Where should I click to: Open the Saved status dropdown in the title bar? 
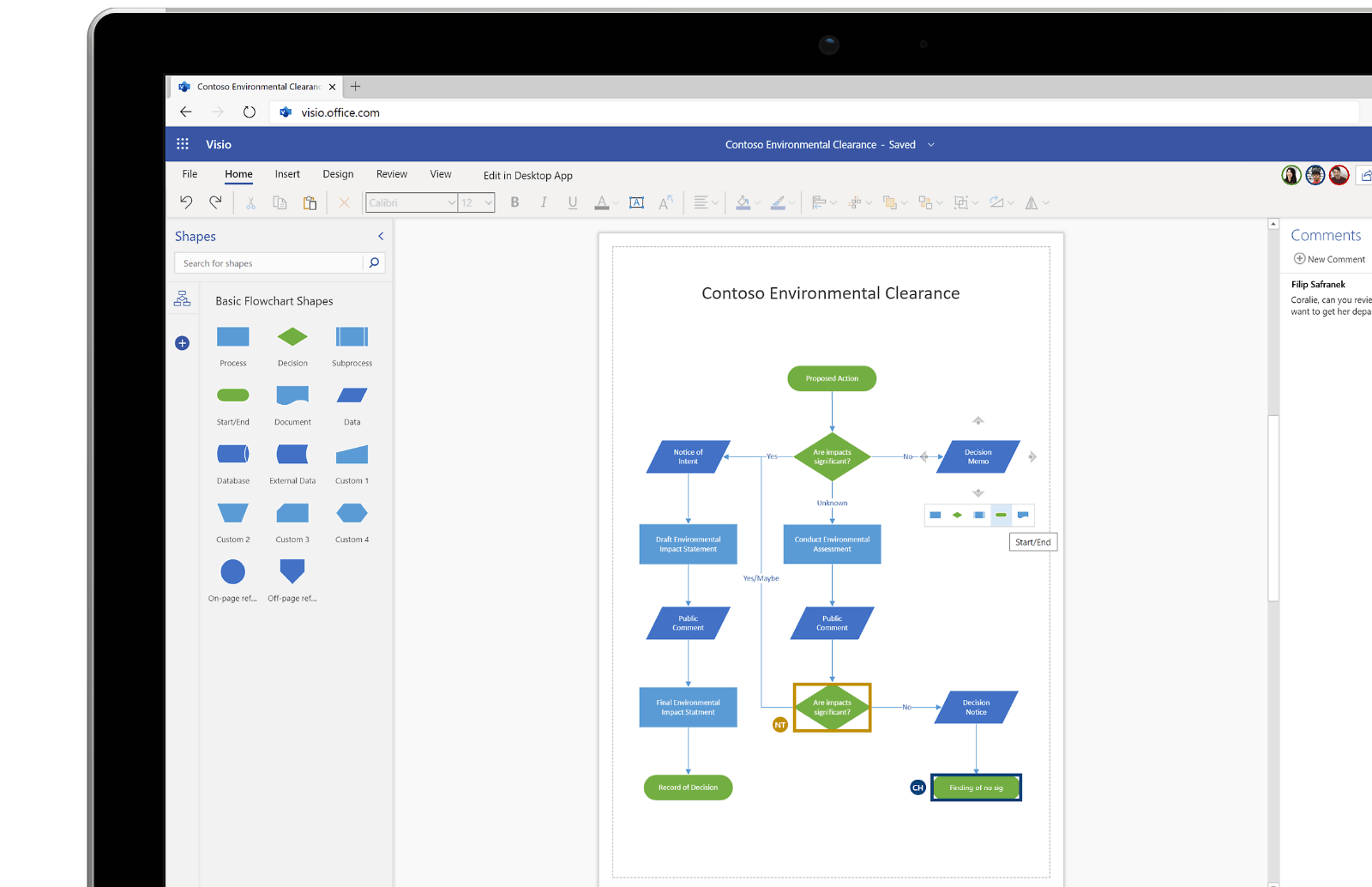point(930,144)
